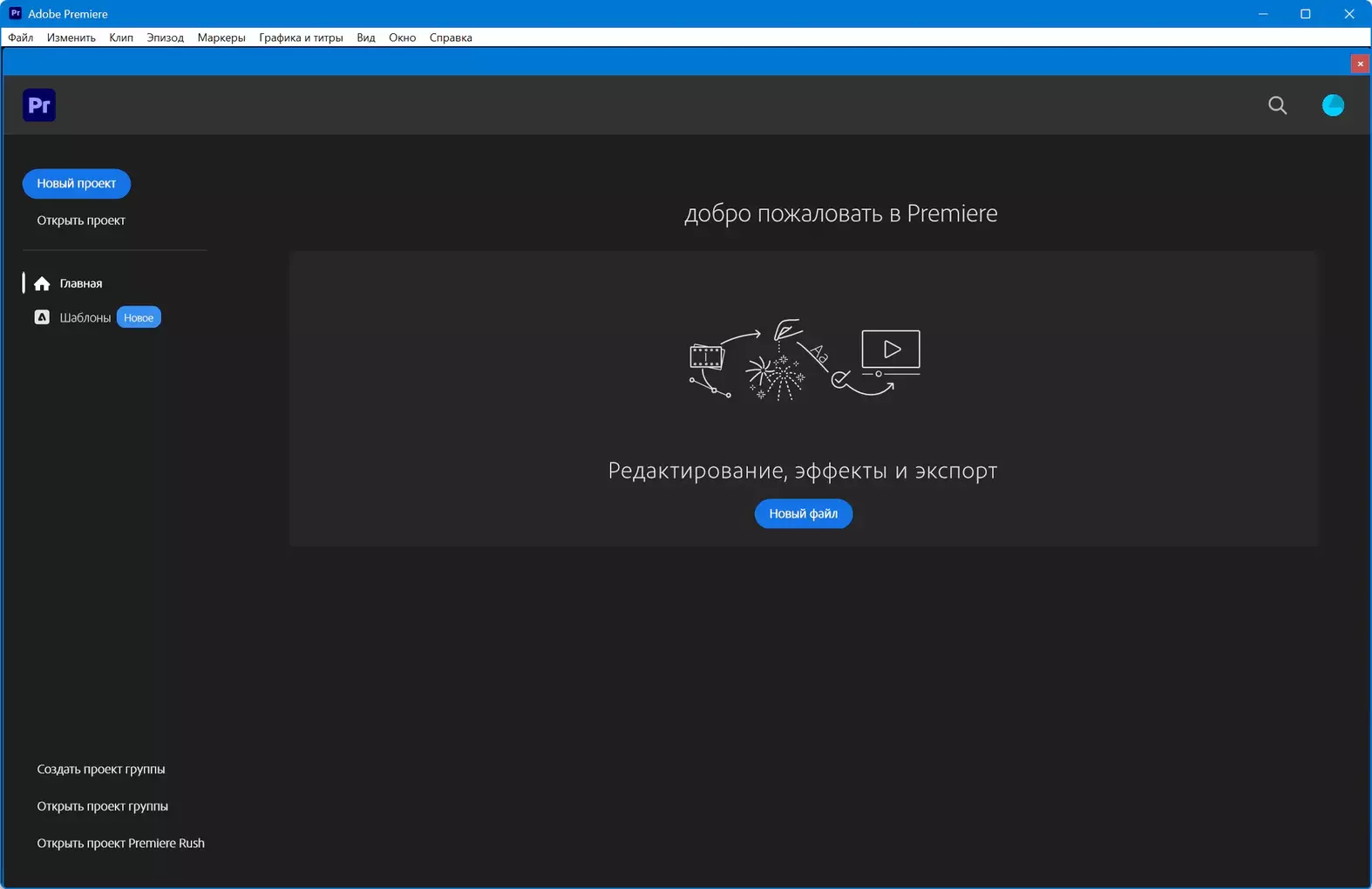Click the Главная home icon

(x=42, y=283)
